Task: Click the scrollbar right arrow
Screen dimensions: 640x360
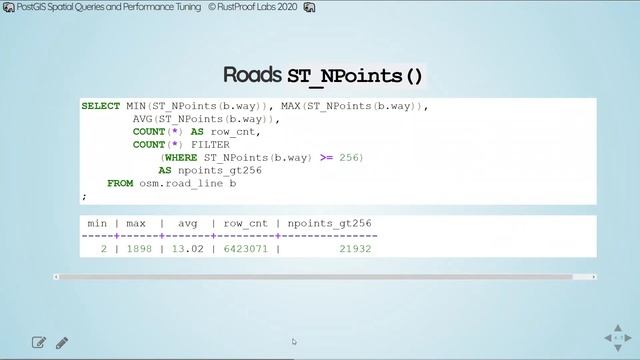Action: (594, 277)
